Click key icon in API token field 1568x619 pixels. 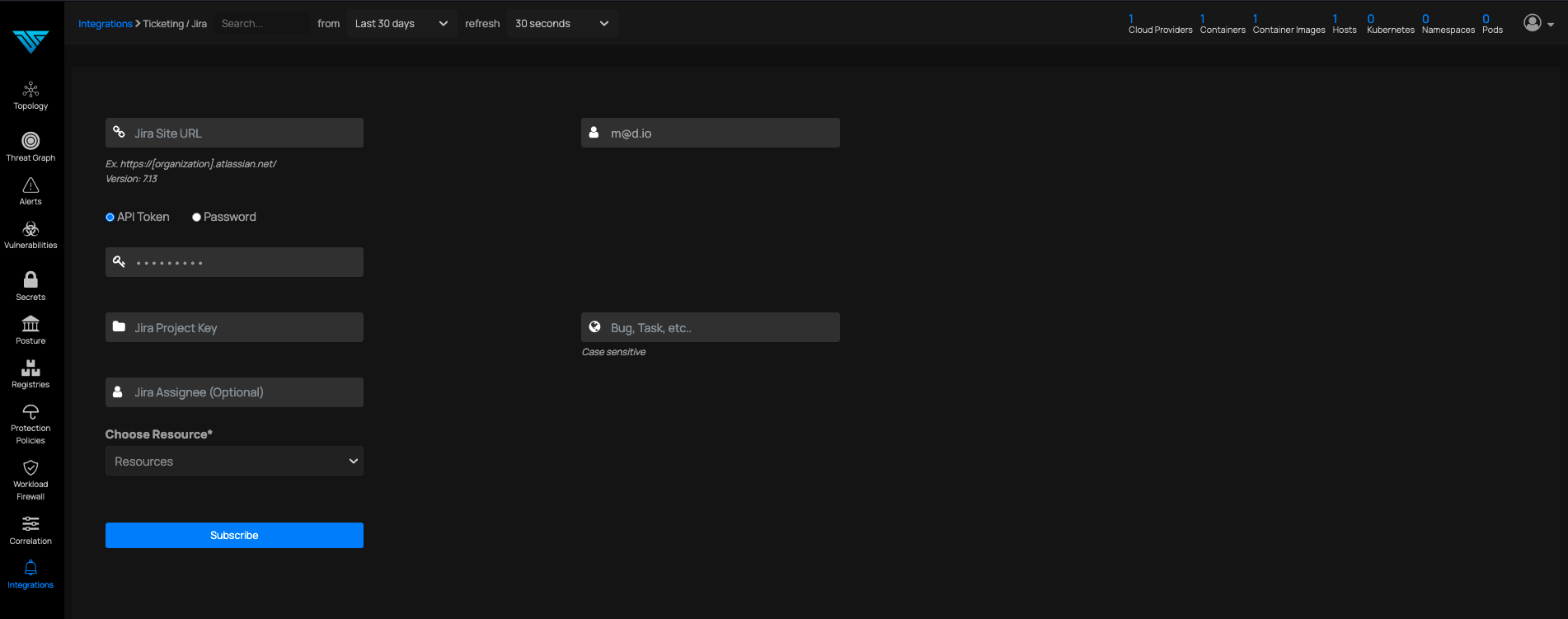(x=119, y=261)
